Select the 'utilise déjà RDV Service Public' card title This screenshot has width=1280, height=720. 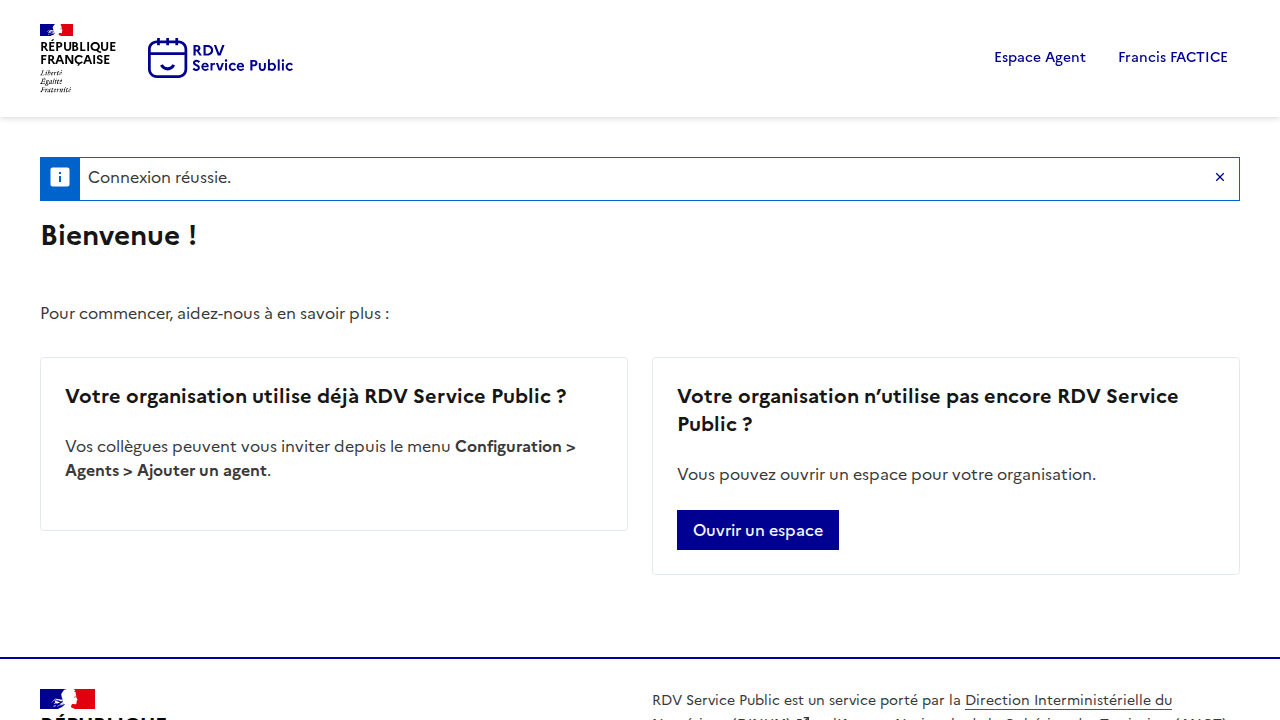pos(315,396)
